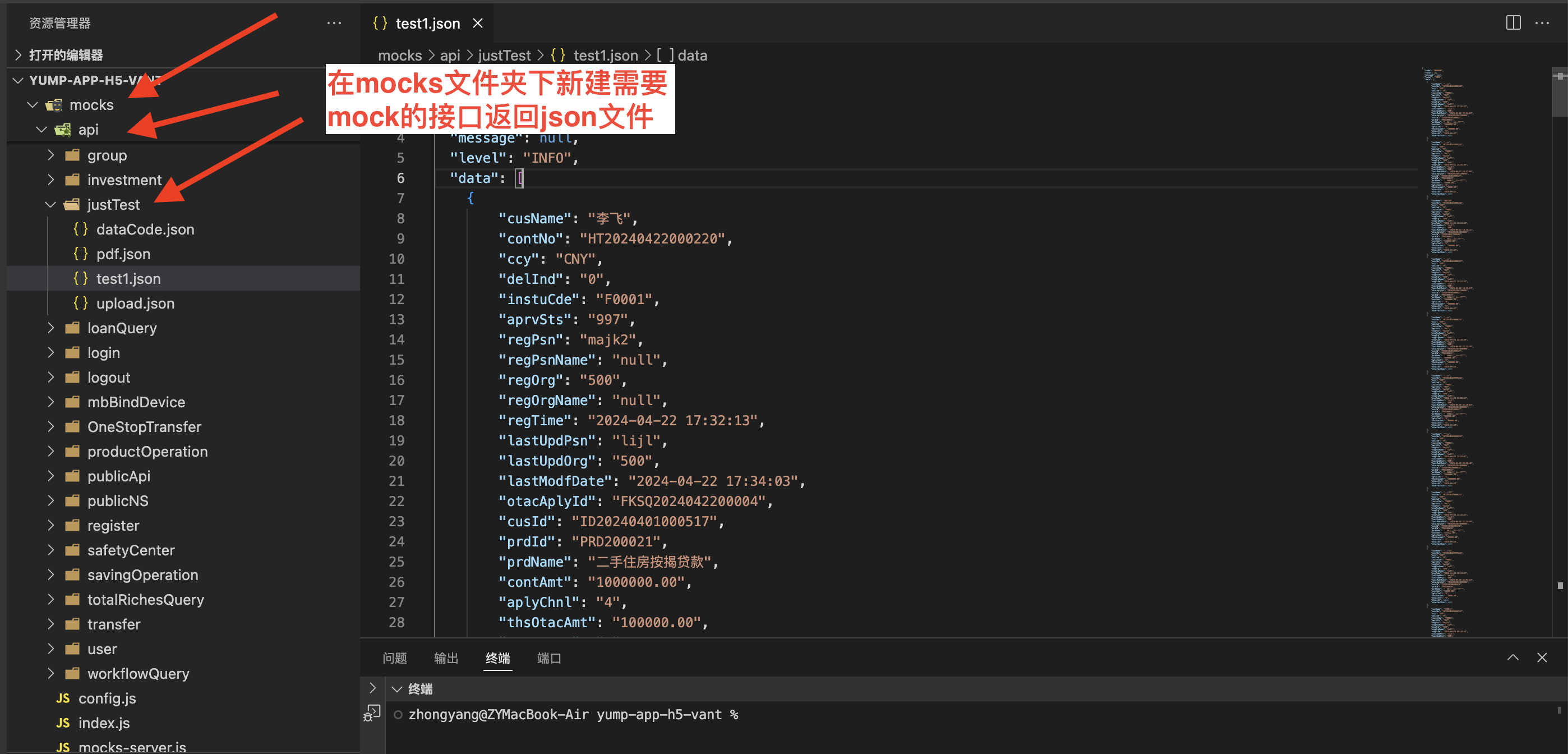Close the bottom terminal panel
The height and width of the screenshot is (754, 1568).
[1541, 657]
